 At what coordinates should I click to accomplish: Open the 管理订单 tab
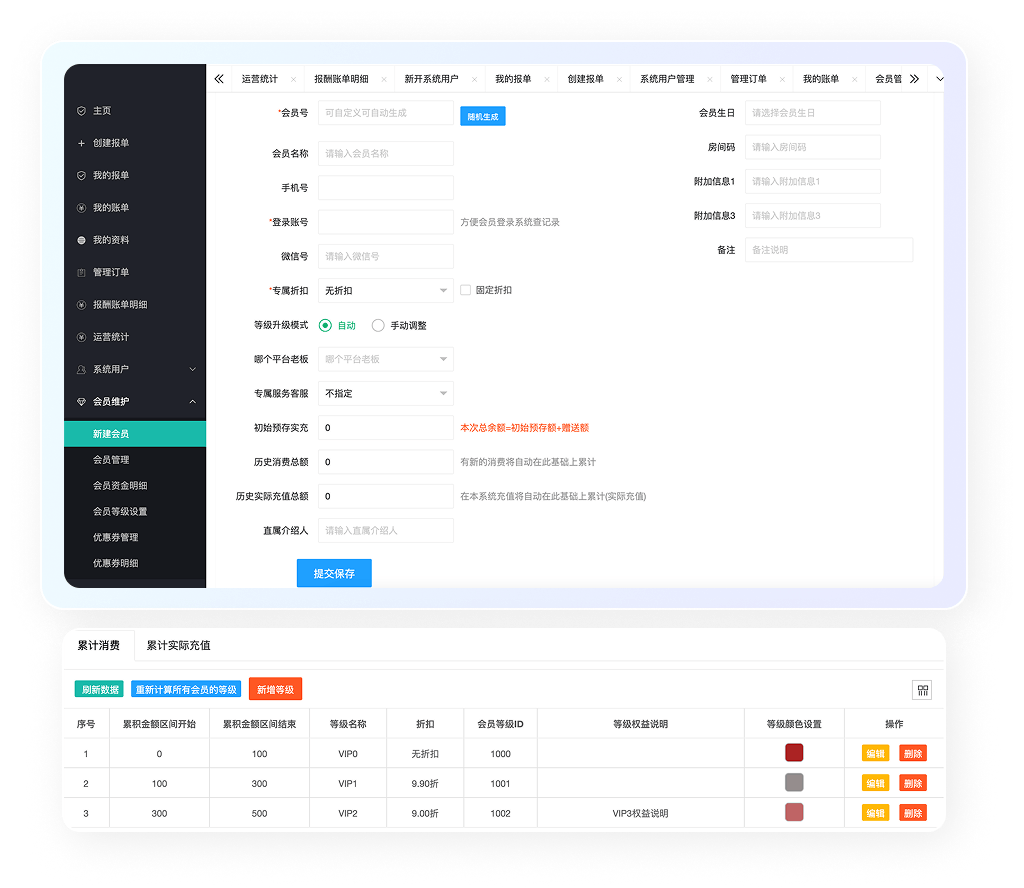pos(748,79)
